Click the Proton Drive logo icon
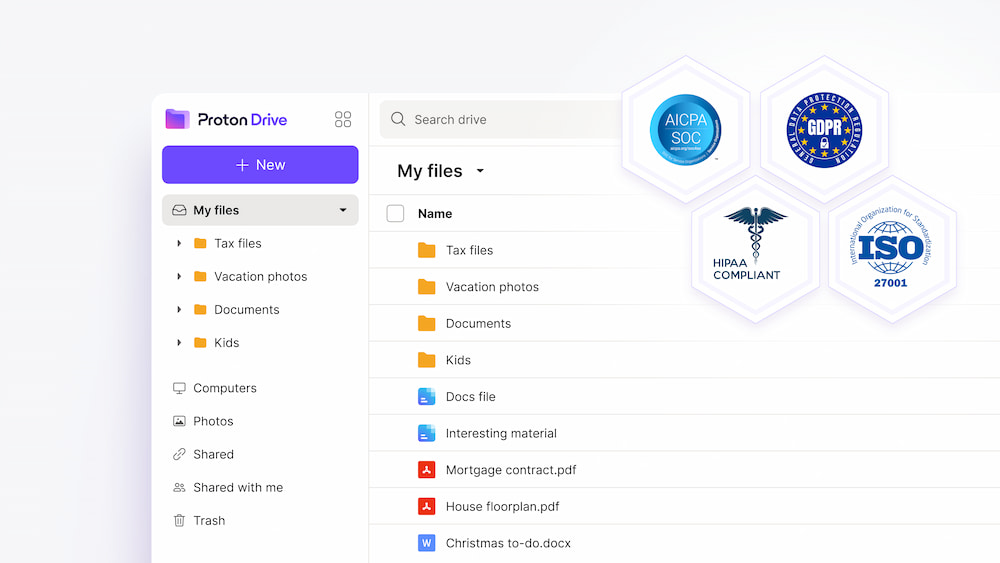1000x563 pixels. 177,119
